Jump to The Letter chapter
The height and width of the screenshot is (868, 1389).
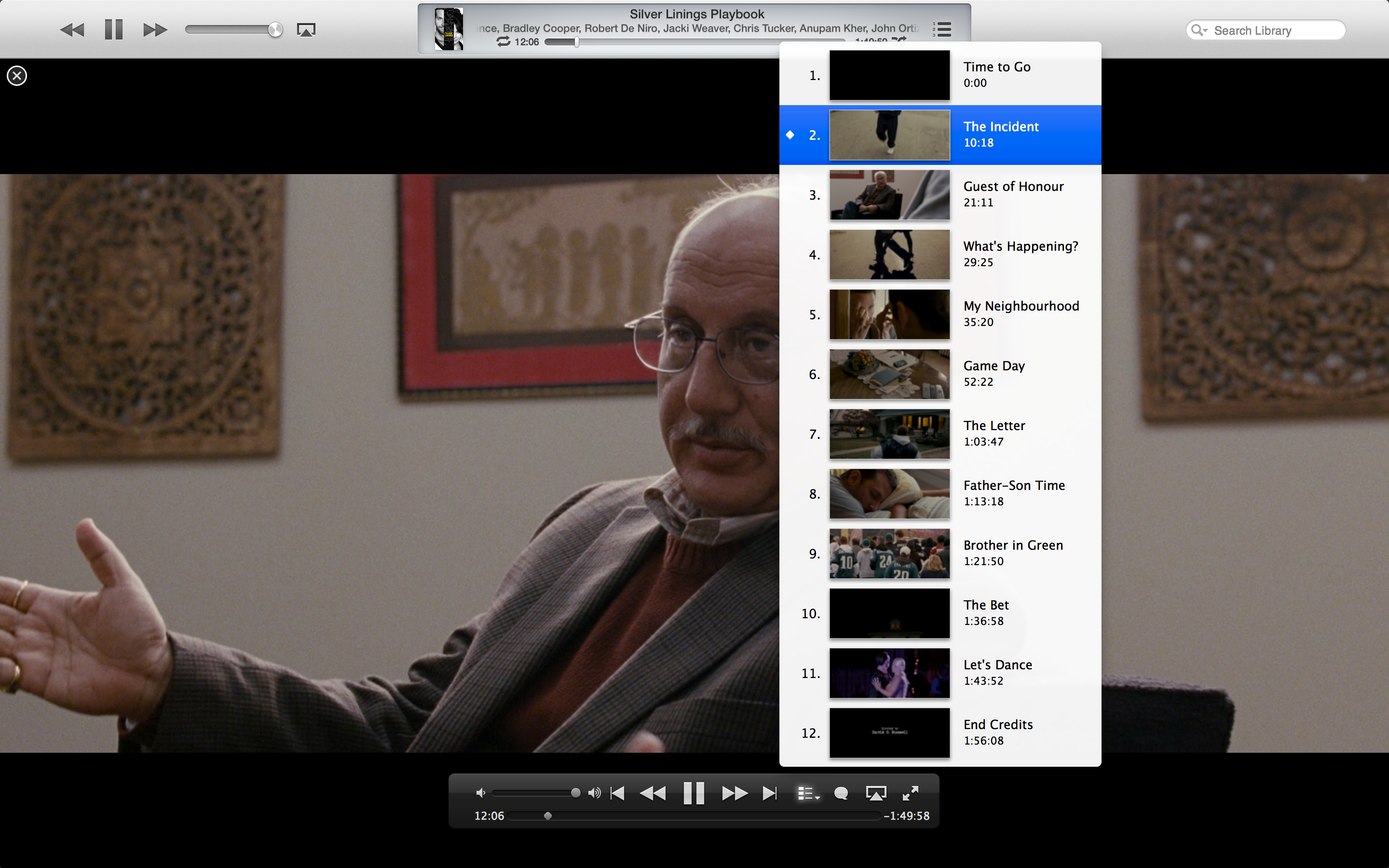pyautogui.click(x=940, y=434)
